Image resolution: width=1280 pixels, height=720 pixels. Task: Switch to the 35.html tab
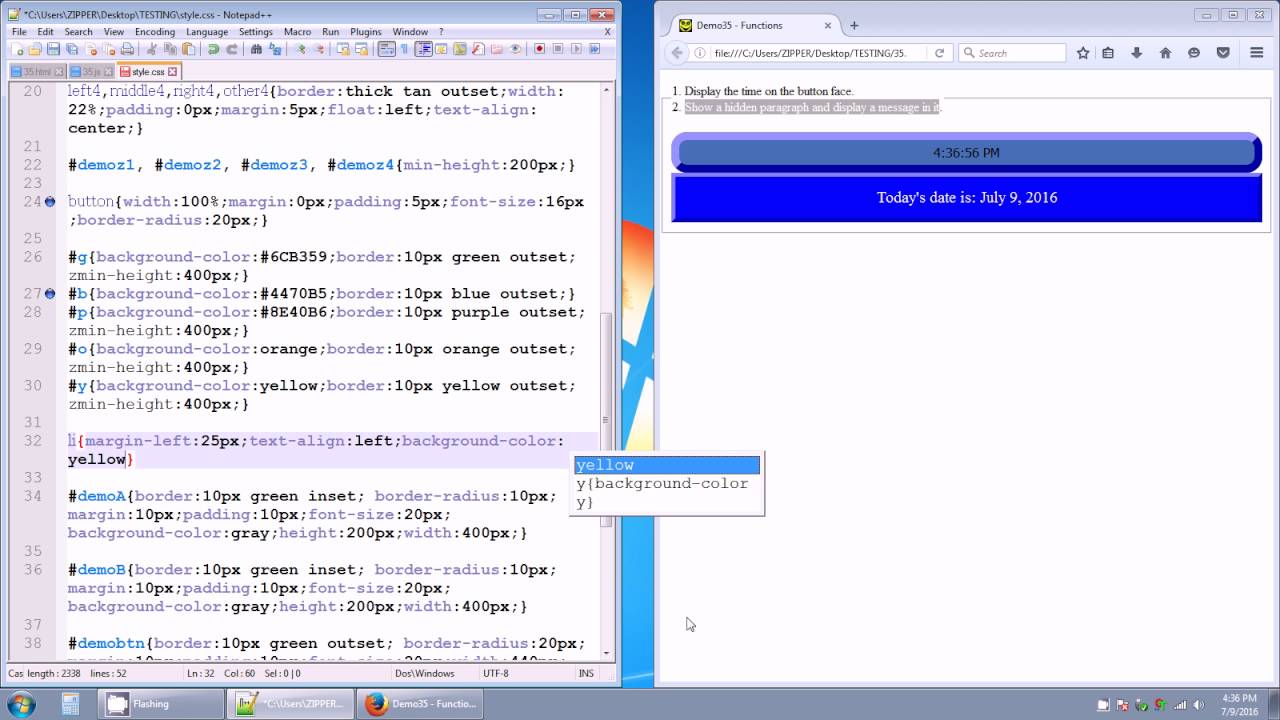[x=37, y=72]
